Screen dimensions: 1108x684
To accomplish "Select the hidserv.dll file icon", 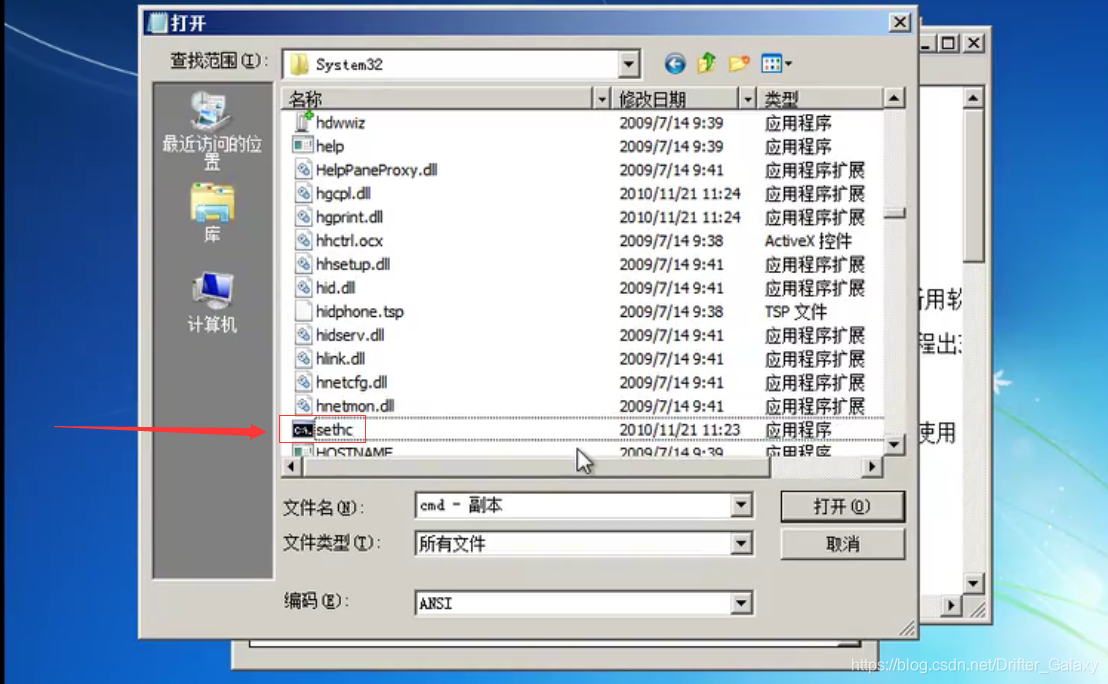I will (x=303, y=335).
